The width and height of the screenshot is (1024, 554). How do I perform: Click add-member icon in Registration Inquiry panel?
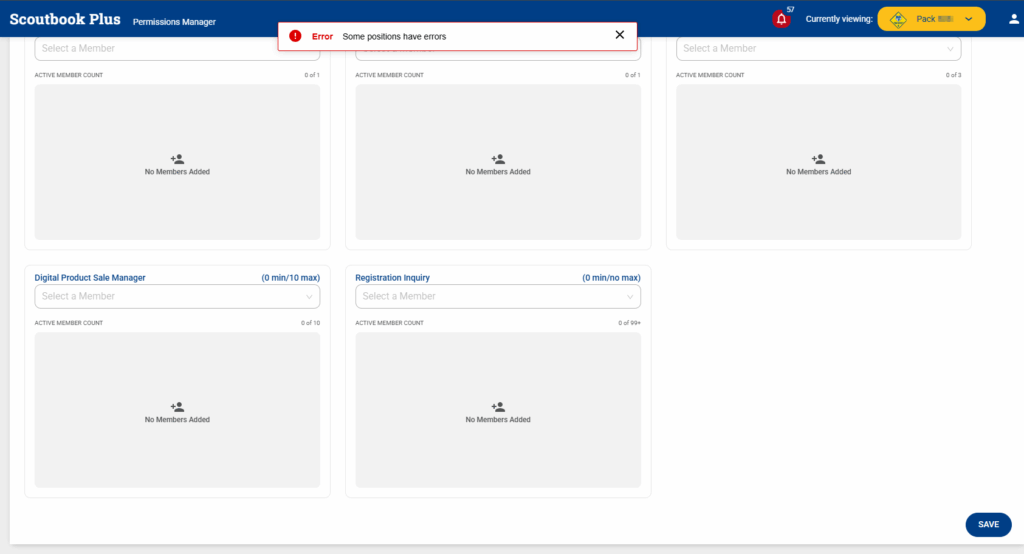[498, 407]
